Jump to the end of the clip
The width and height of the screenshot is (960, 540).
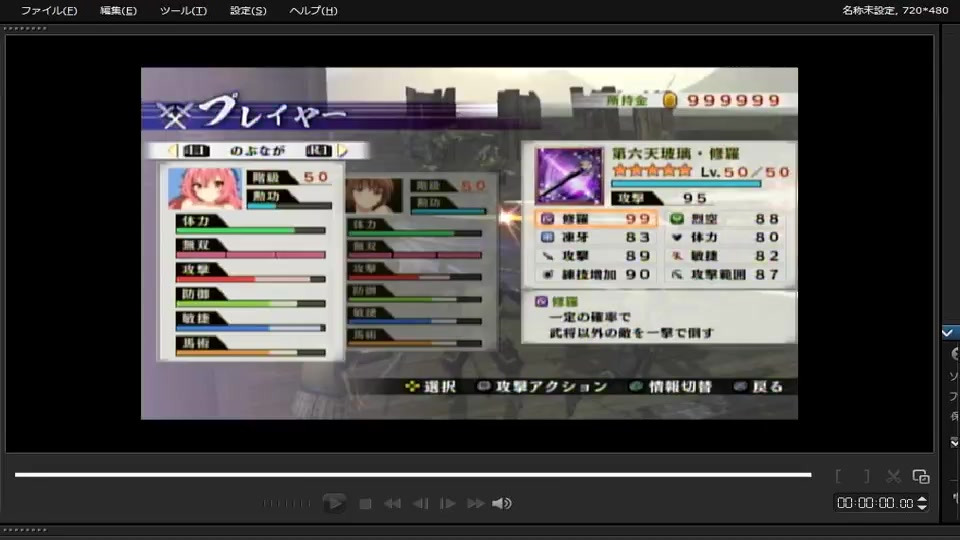click(x=476, y=504)
